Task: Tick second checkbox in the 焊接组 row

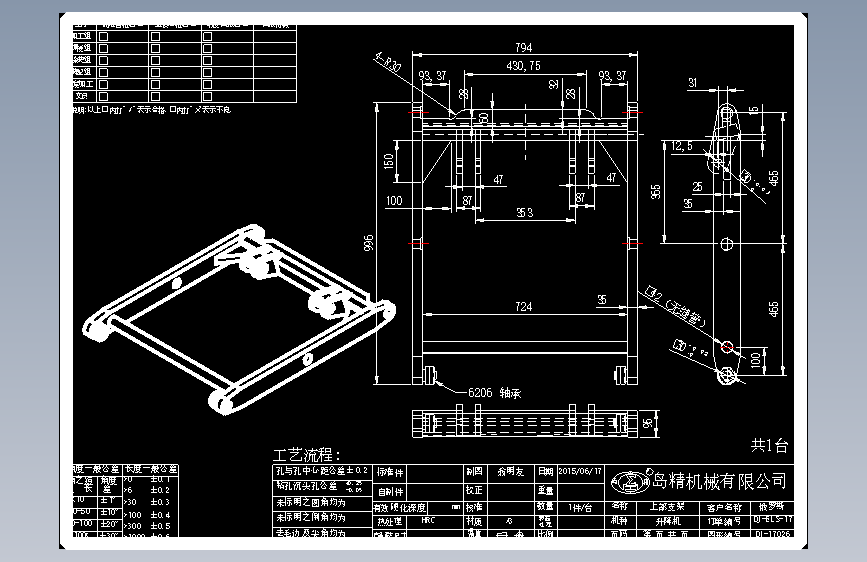Action: (x=155, y=49)
